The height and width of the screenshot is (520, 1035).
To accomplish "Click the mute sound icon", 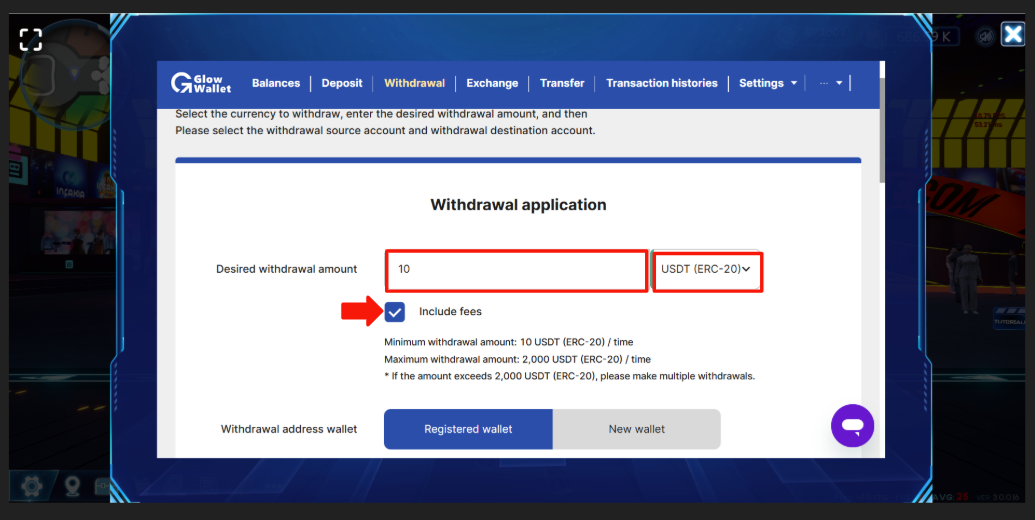I will [985, 36].
